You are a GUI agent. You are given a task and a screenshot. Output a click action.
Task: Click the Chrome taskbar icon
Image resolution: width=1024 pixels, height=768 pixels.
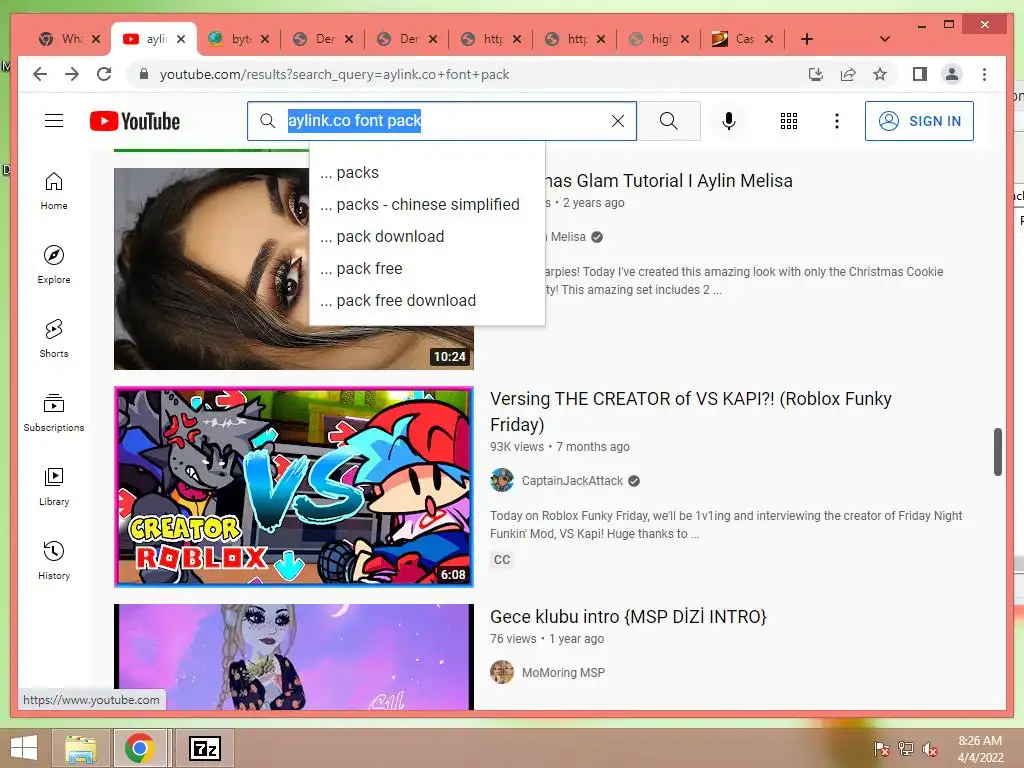coord(140,748)
